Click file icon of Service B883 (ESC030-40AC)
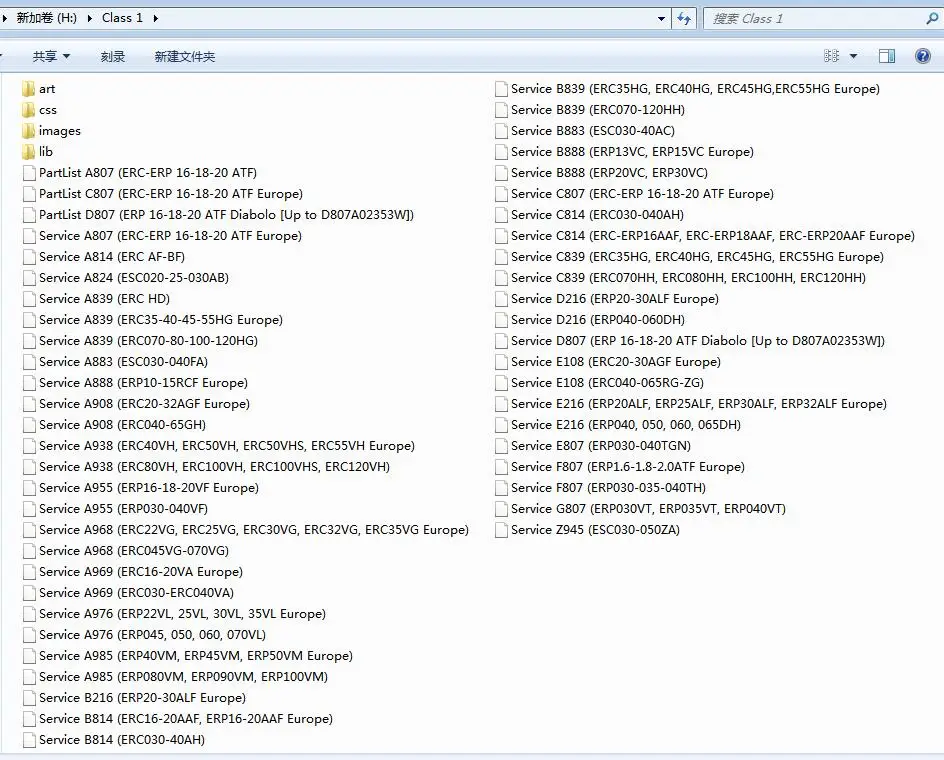The height and width of the screenshot is (760, 944). (x=501, y=131)
